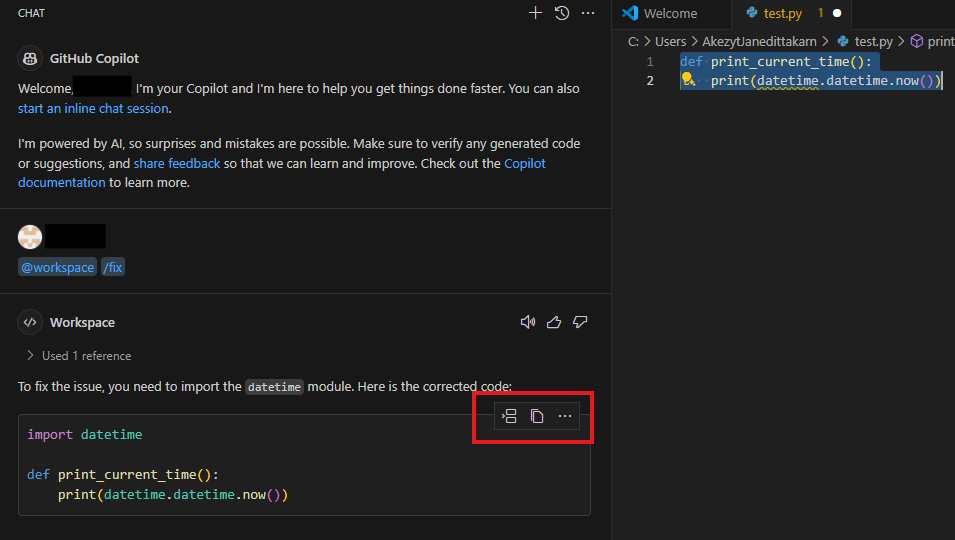Click the lightbulb quick fix icon
This screenshot has width=955, height=540.
(x=688, y=80)
